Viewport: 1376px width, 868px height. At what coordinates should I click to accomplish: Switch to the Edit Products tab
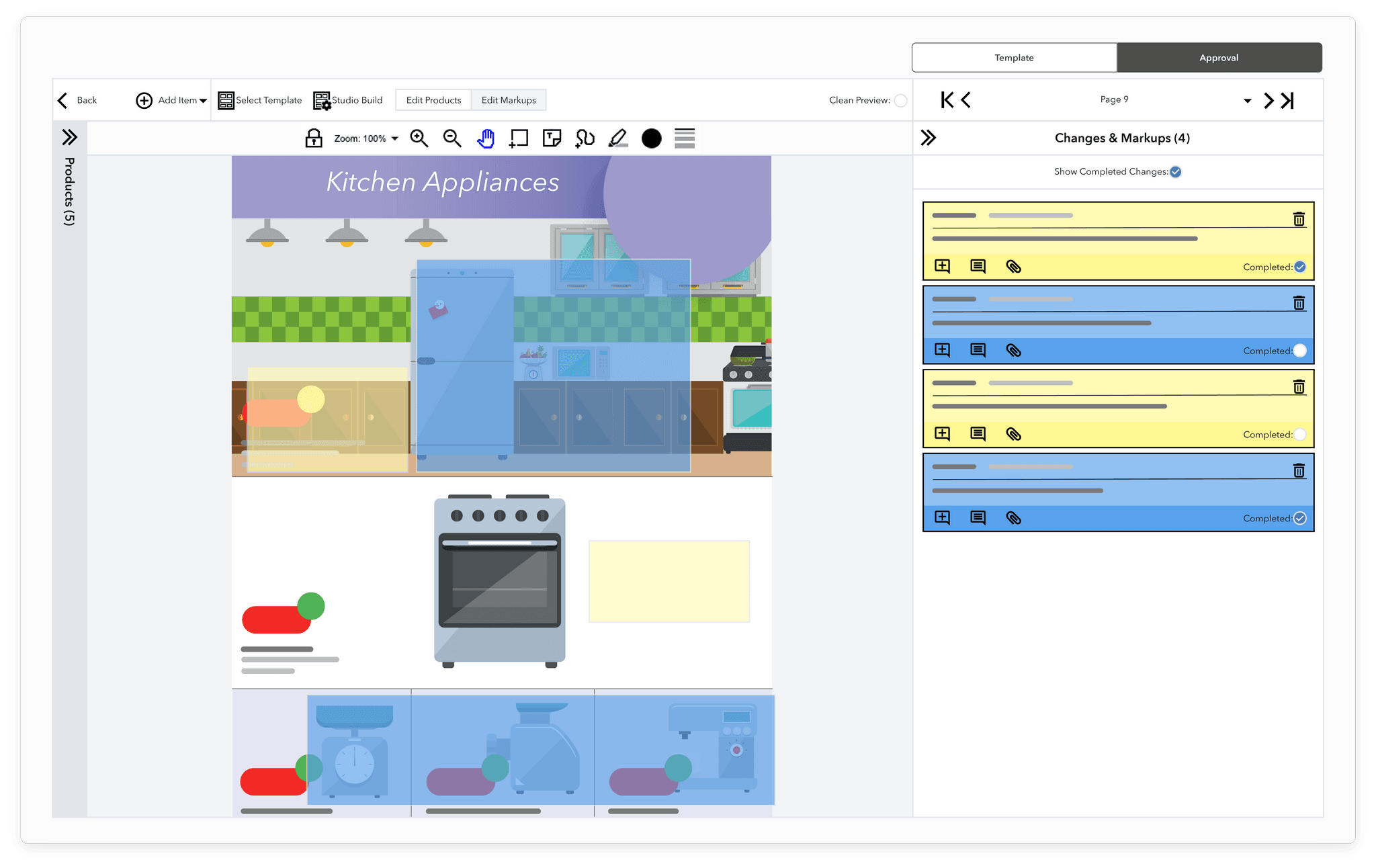click(433, 99)
